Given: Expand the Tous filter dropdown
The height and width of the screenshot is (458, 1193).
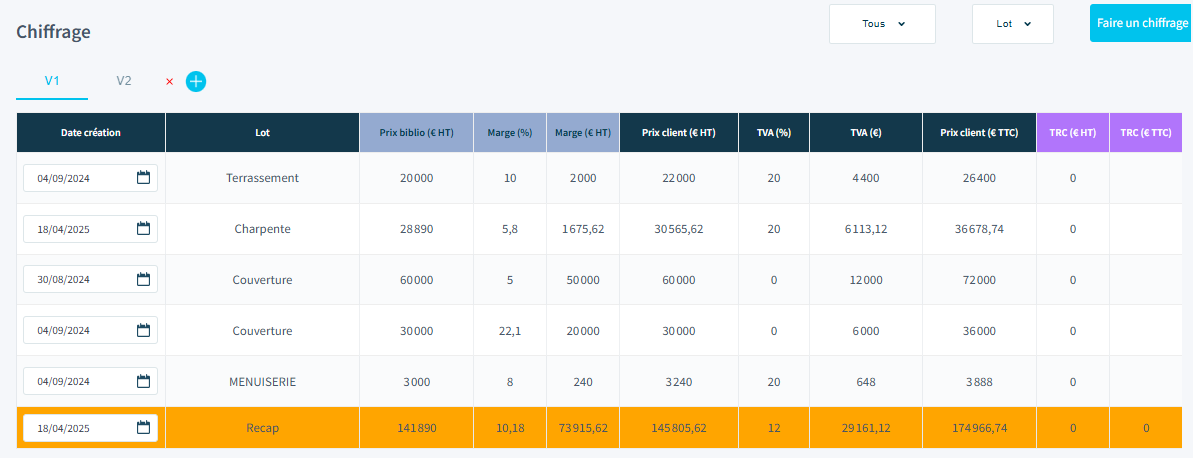Looking at the screenshot, I should [x=882, y=24].
